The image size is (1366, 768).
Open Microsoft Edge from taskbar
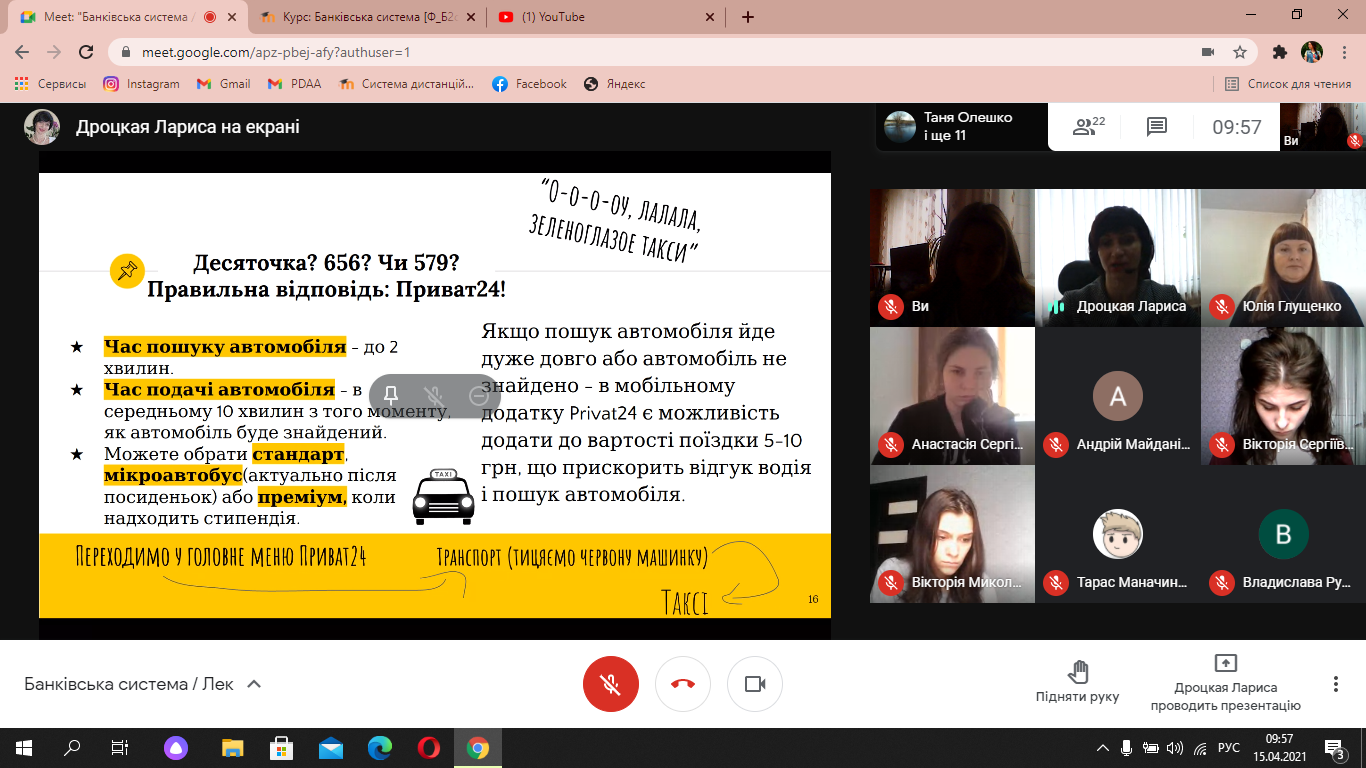click(x=380, y=747)
